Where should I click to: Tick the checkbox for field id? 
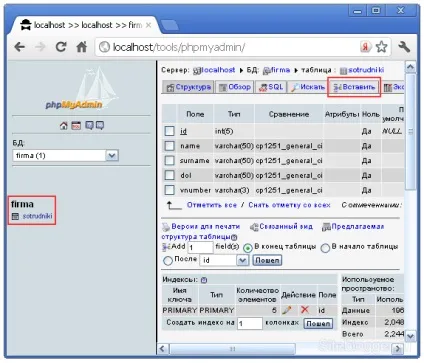169,131
